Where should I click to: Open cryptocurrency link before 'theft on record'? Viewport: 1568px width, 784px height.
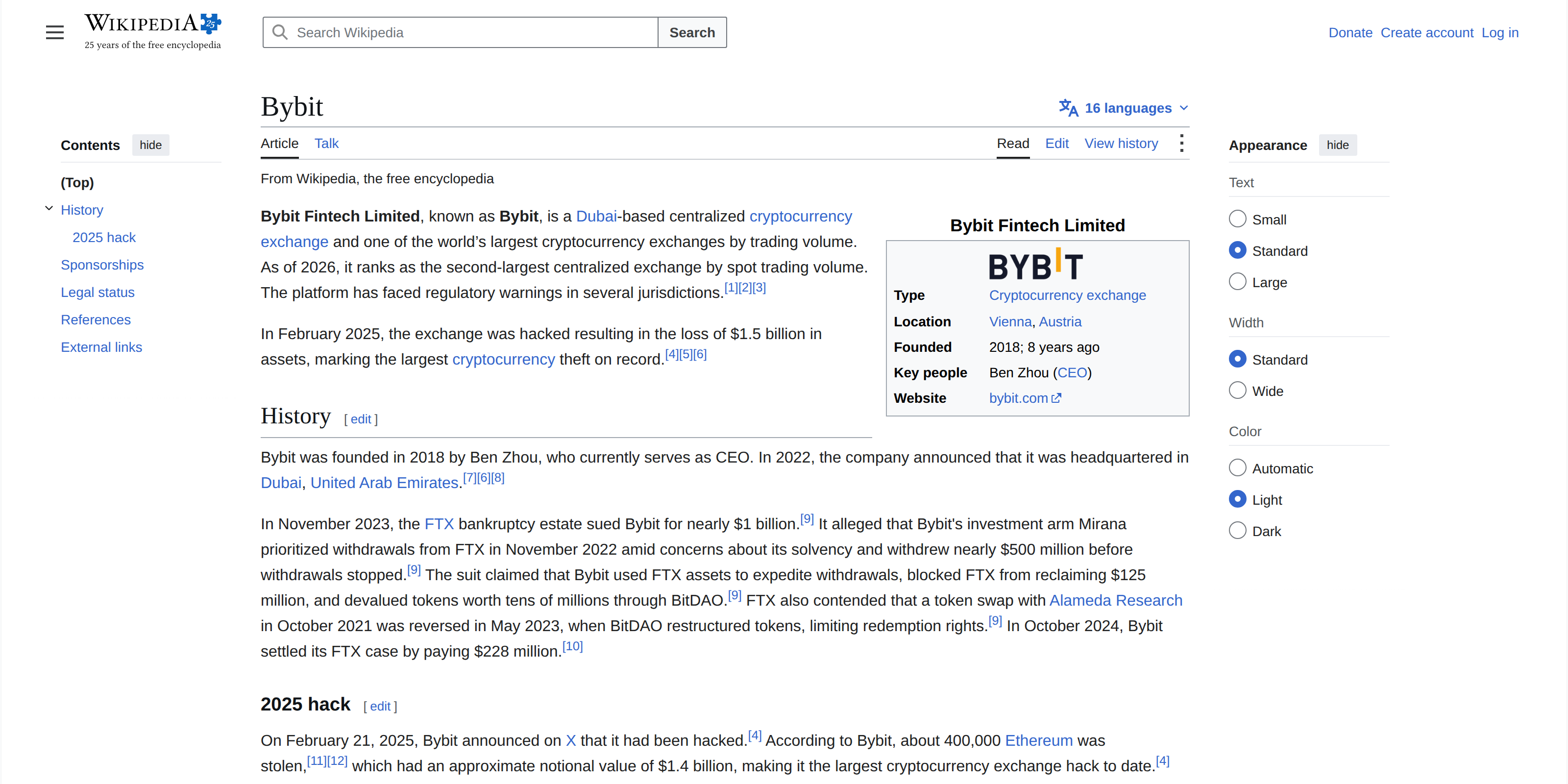click(x=503, y=360)
